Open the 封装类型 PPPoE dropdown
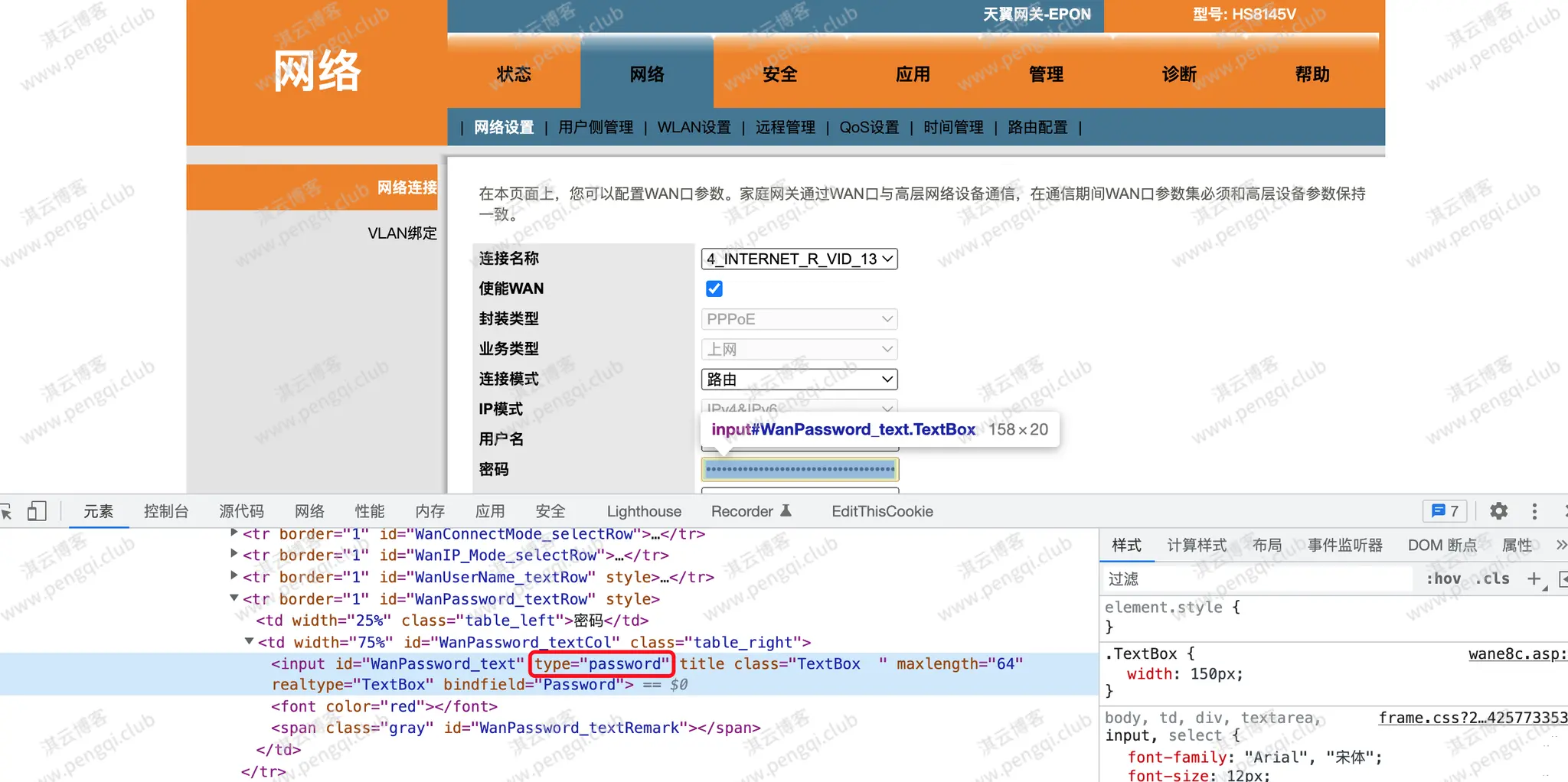This screenshot has height=782, width=1568. point(799,319)
